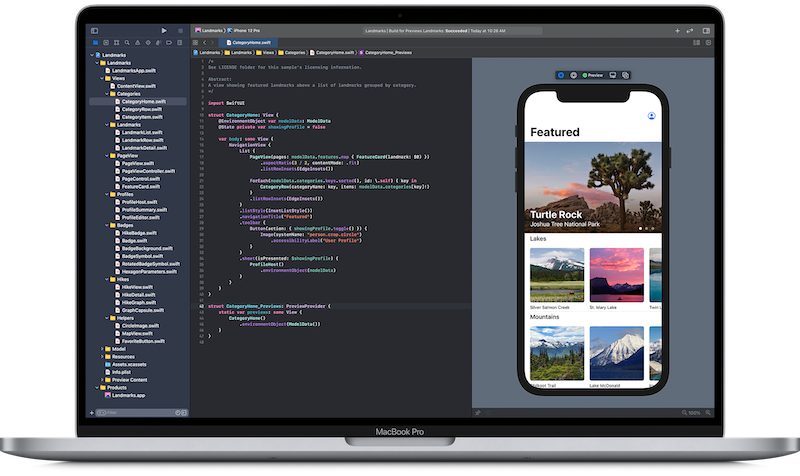800x476 pixels.
Task: Add an editor on the right
Action: point(708,43)
